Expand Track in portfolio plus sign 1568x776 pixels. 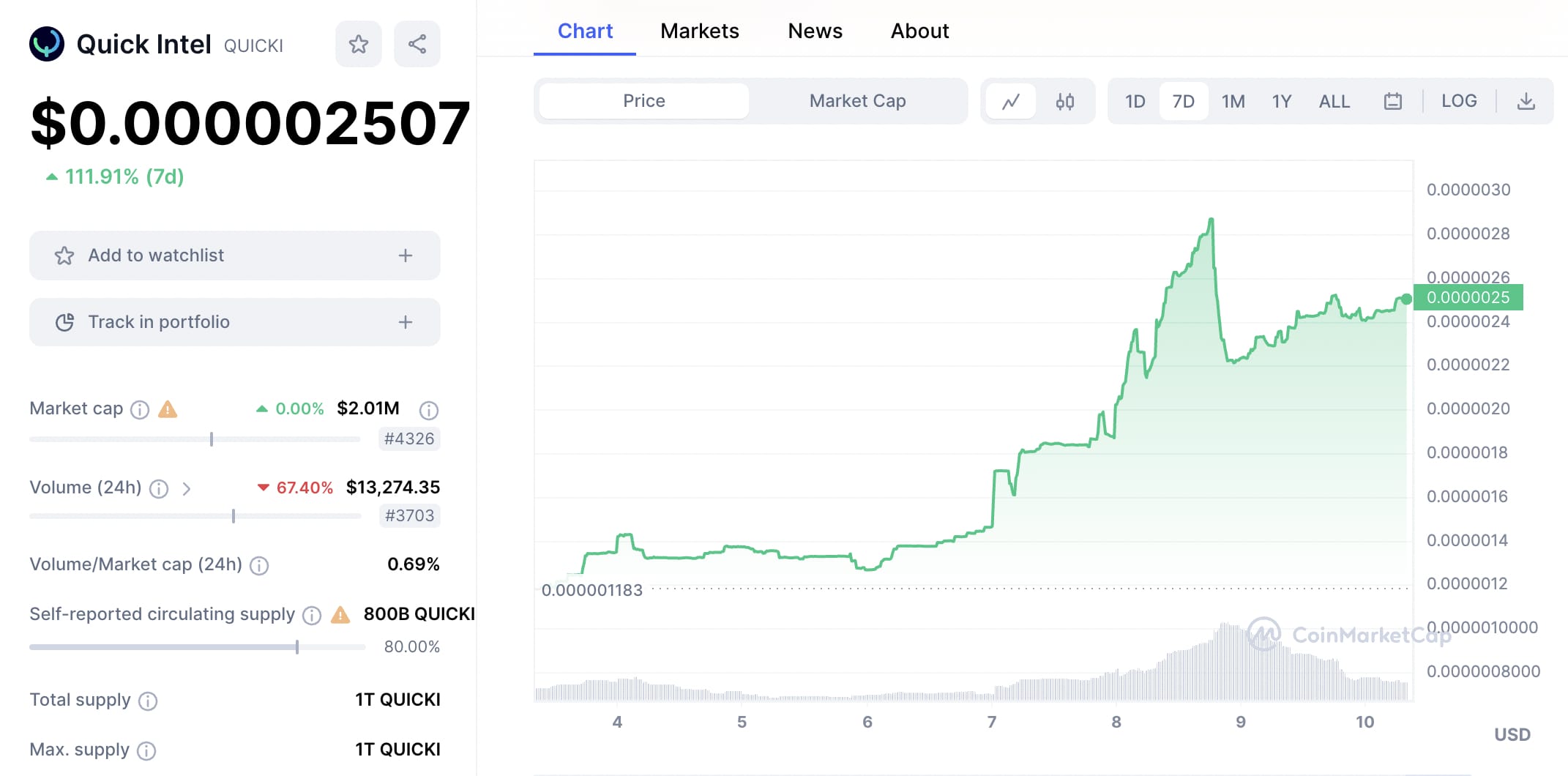[x=406, y=322]
